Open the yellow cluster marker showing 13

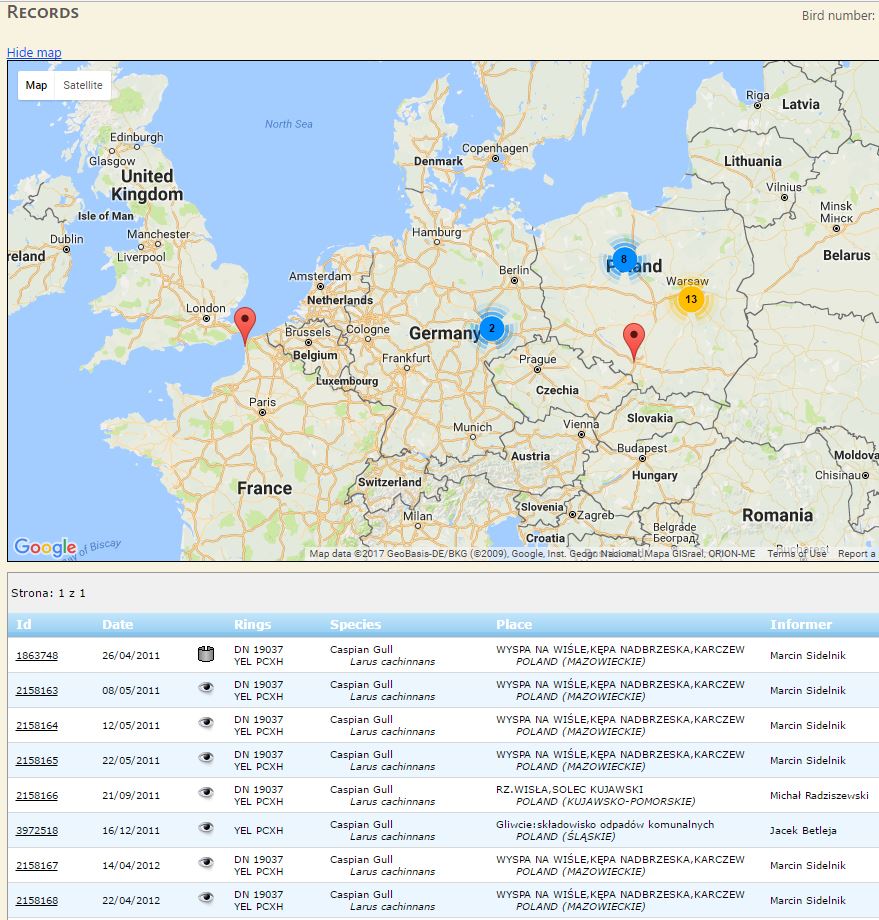[x=690, y=299]
